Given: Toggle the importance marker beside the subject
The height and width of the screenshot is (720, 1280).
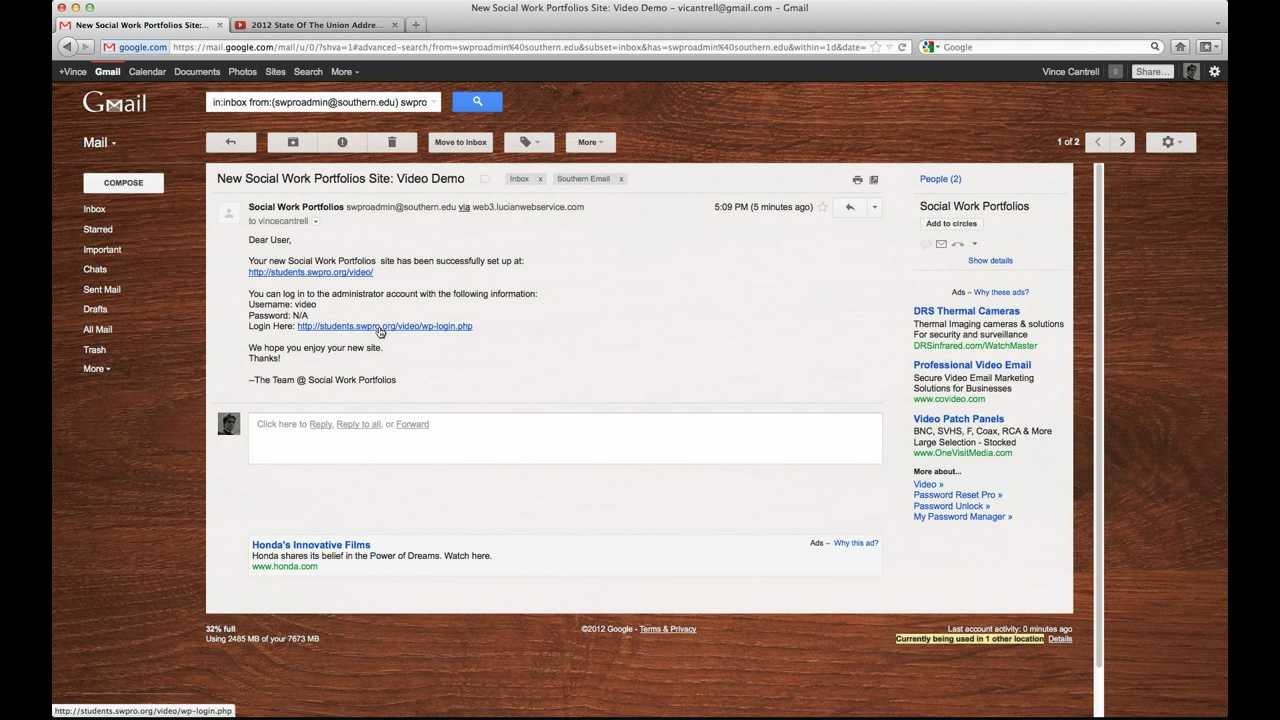Looking at the screenshot, I should tap(485, 179).
